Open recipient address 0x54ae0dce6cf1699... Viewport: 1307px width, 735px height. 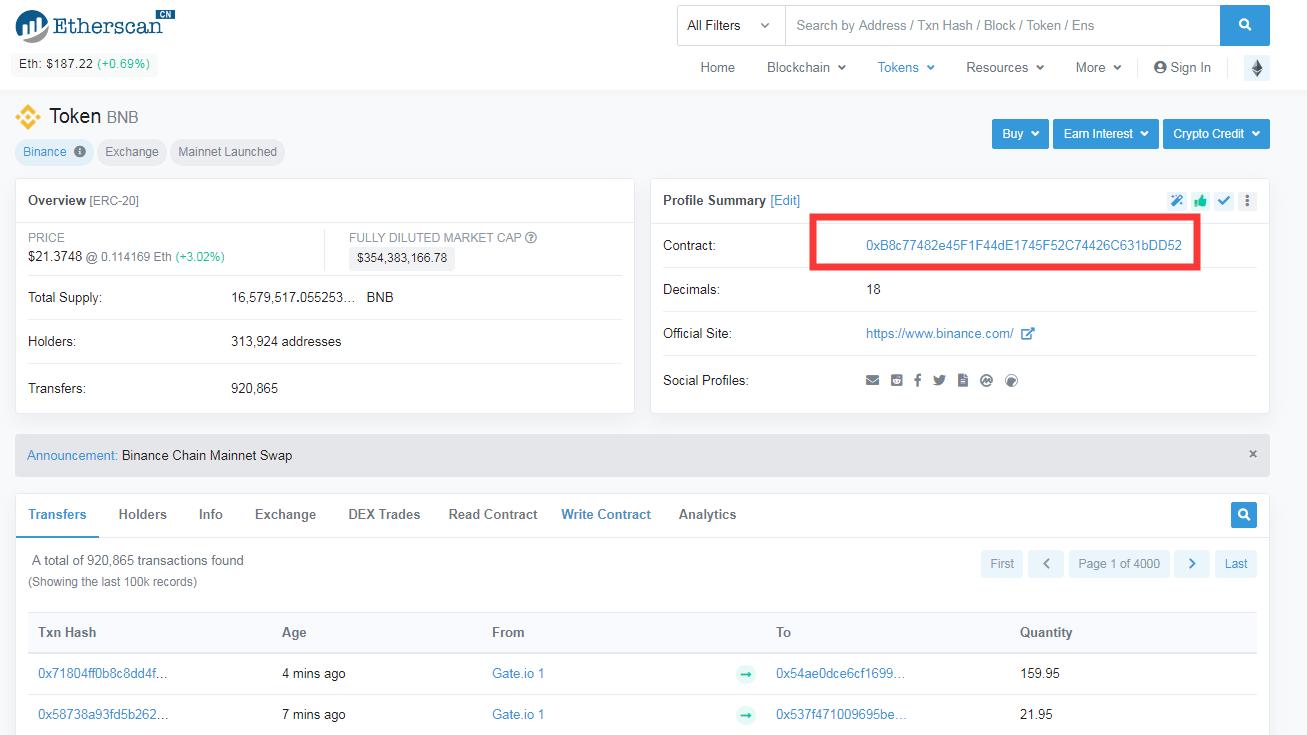(x=840, y=674)
